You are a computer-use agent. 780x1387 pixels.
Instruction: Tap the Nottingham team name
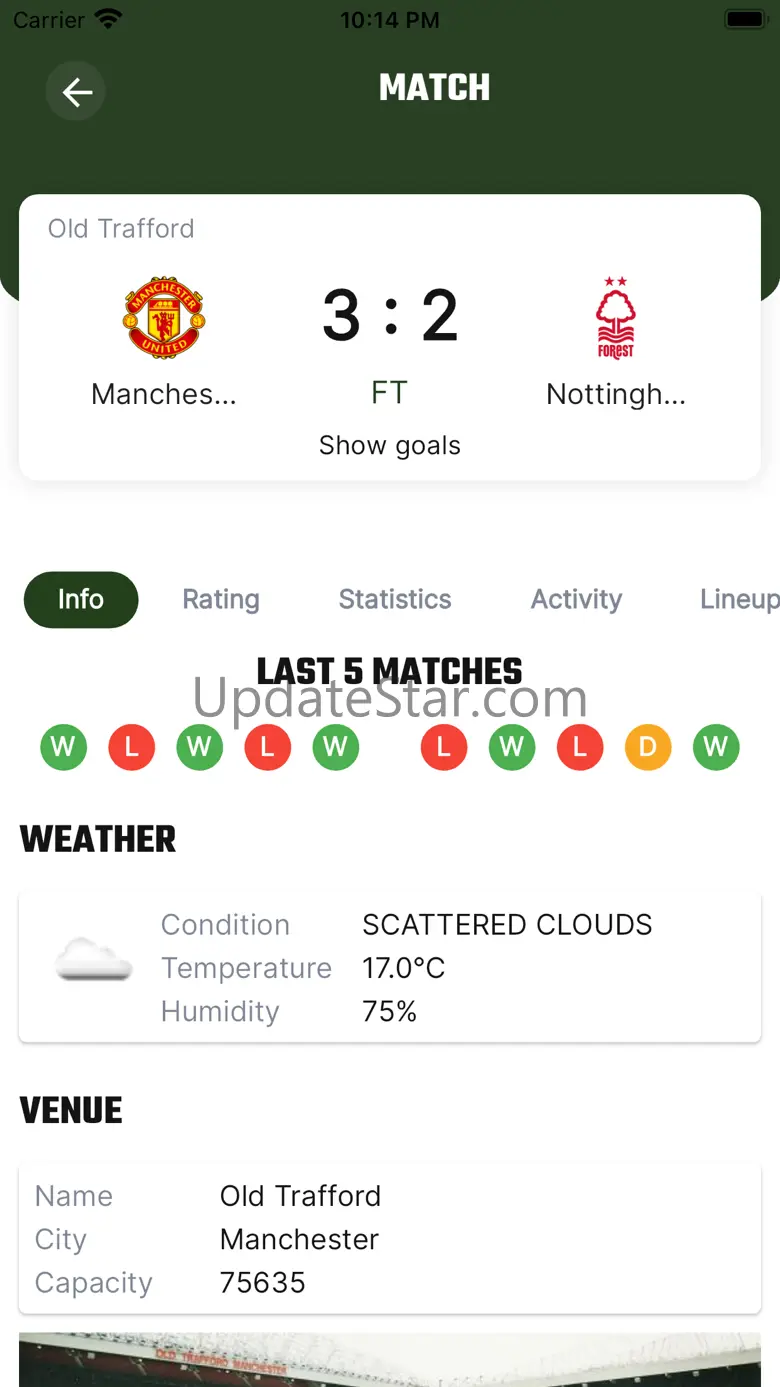(x=616, y=394)
